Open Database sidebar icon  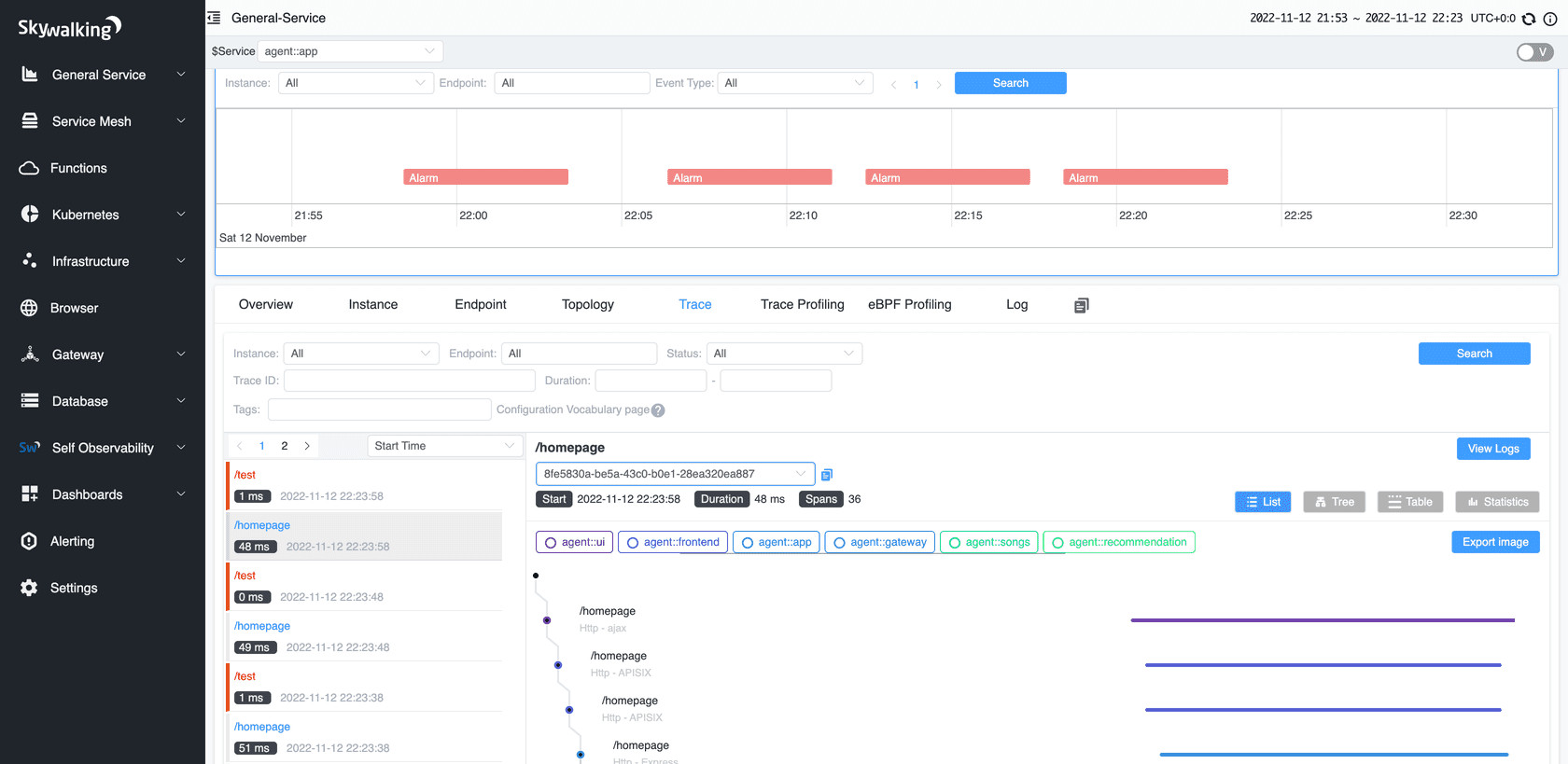(30, 401)
